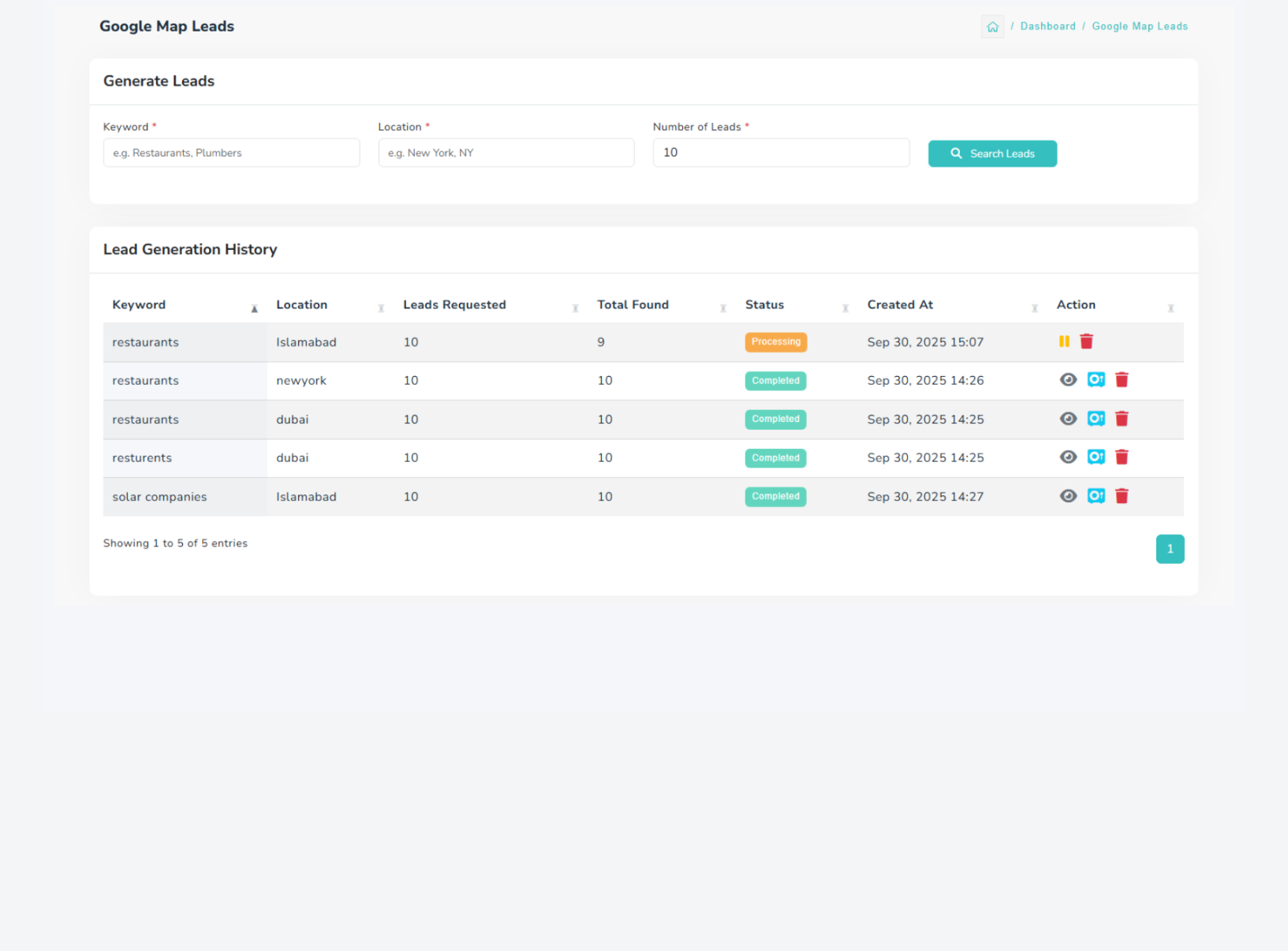View leads for solar companies Islamabad
This screenshot has height=951, width=1288.
click(x=1068, y=496)
